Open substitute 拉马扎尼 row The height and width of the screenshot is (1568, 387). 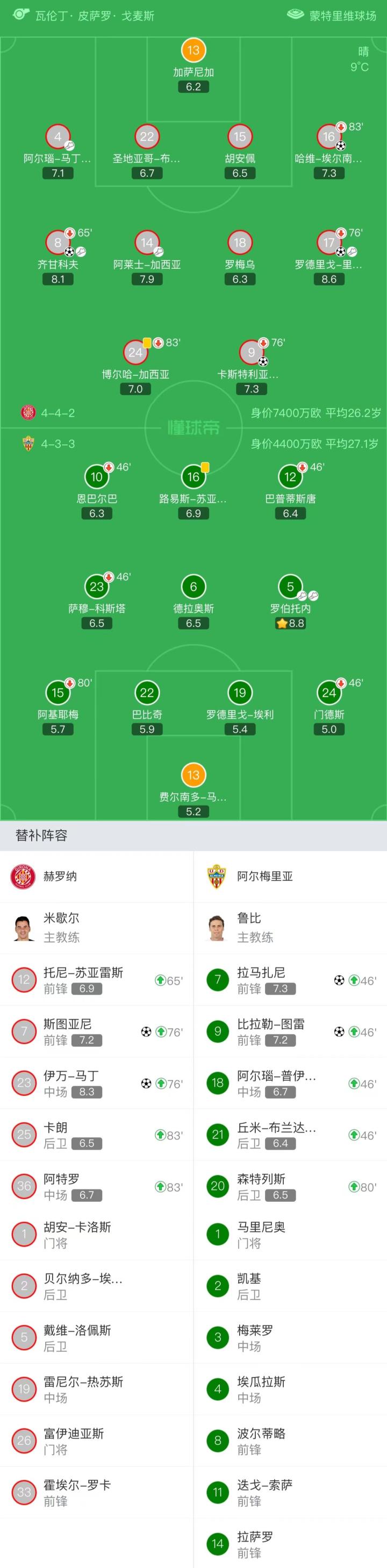[x=290, y=980]
